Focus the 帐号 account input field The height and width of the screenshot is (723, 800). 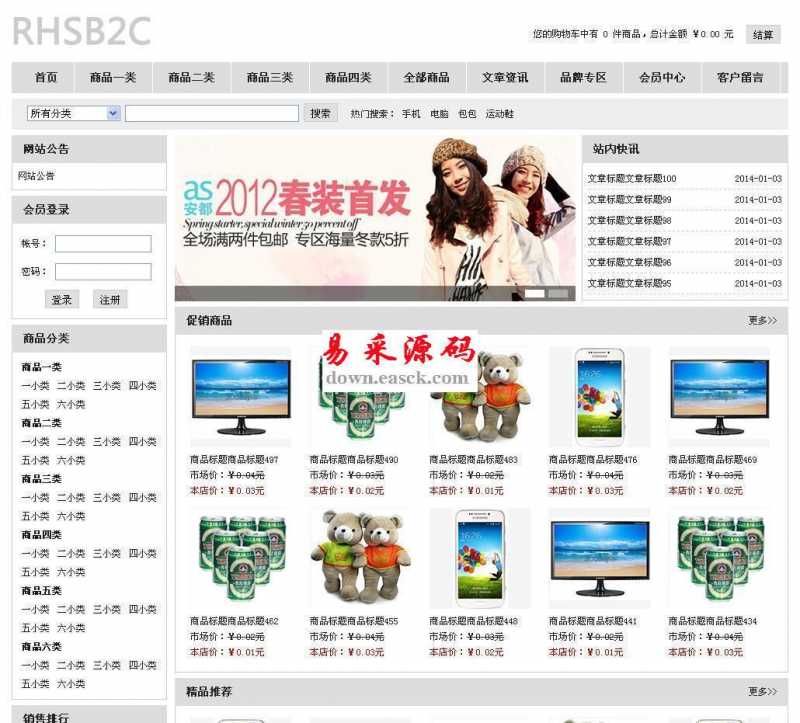[103, 244]
